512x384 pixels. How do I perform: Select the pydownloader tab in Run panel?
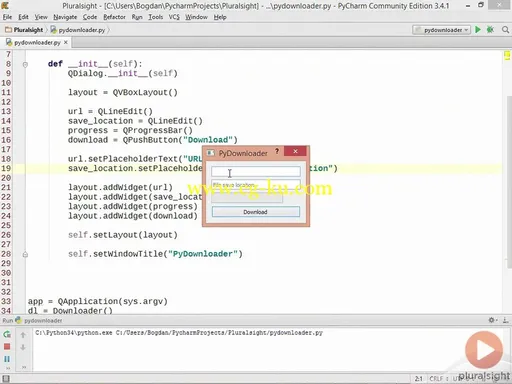pos(43,320)
